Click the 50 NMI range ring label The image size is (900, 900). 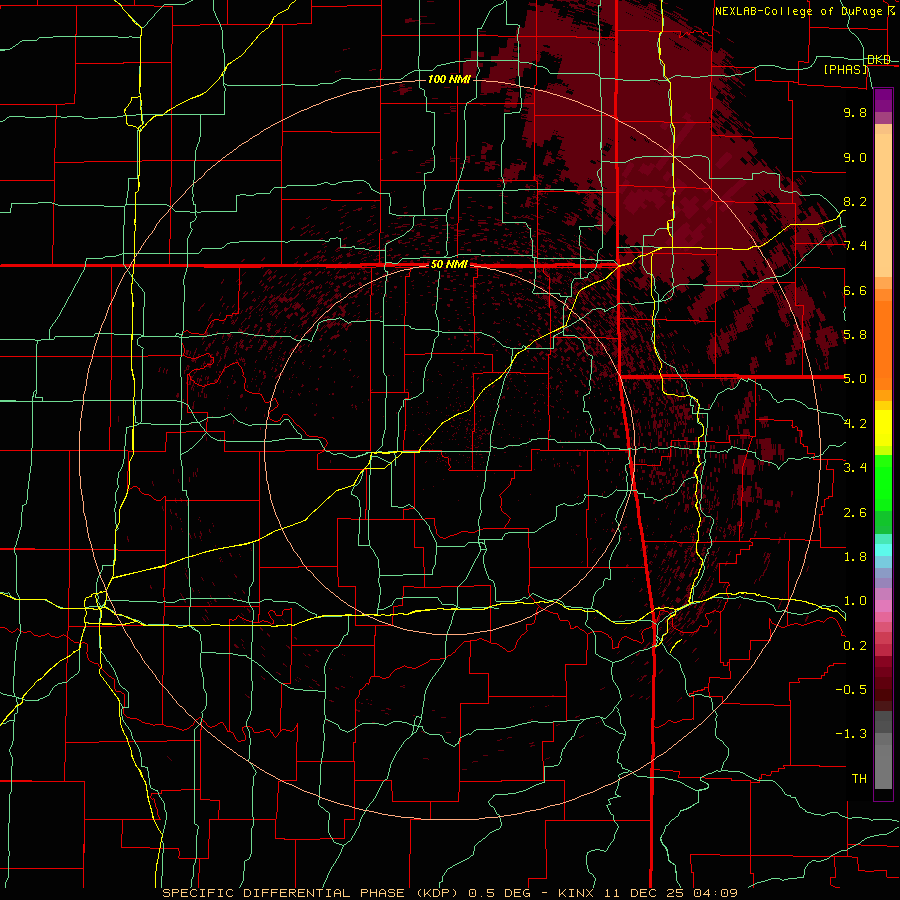tap(449, 265)
